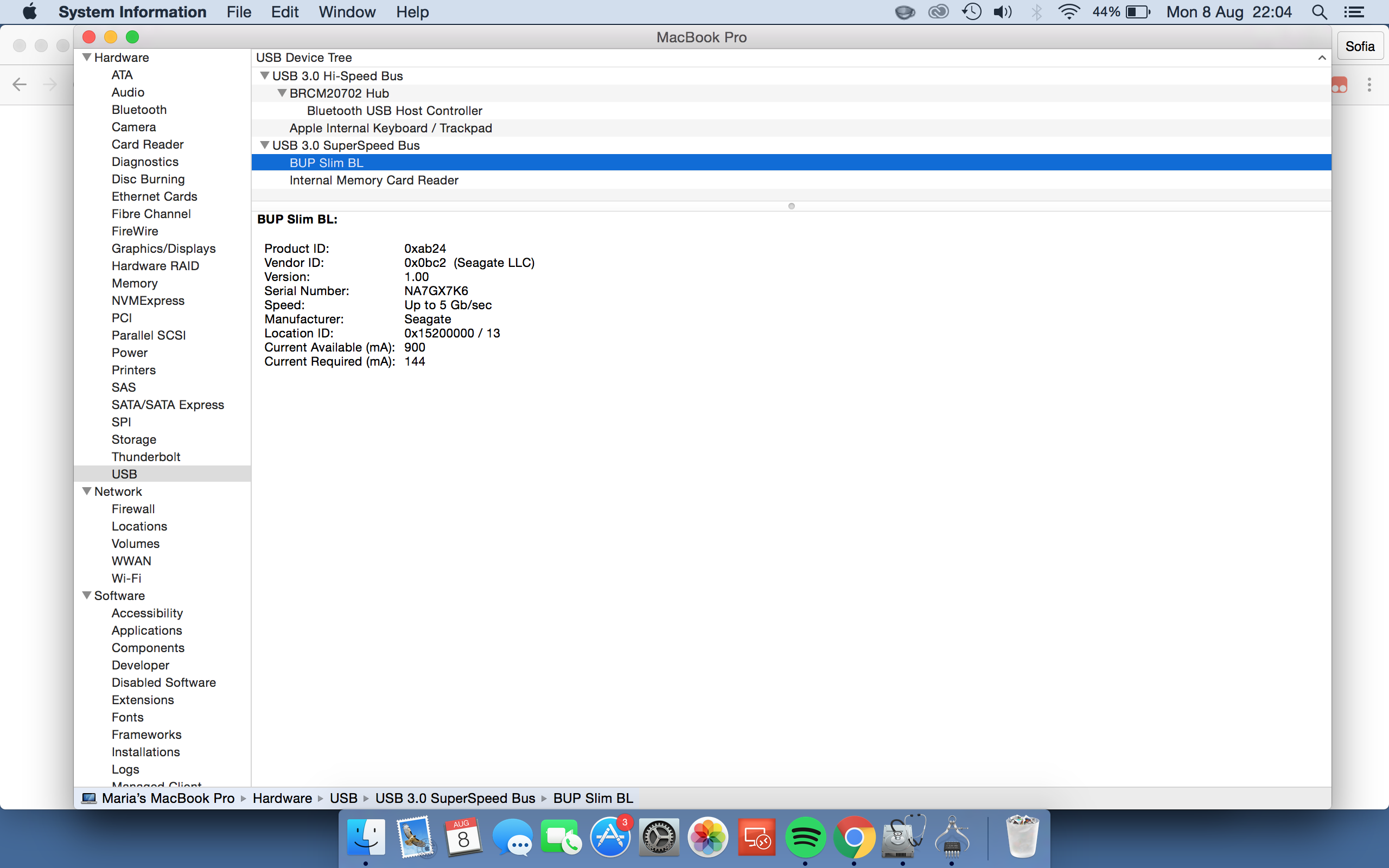Viewport: 1389px width, 868px height.
Task: Open the File menu
Action: pyautogui.click(x=239, y=12)
